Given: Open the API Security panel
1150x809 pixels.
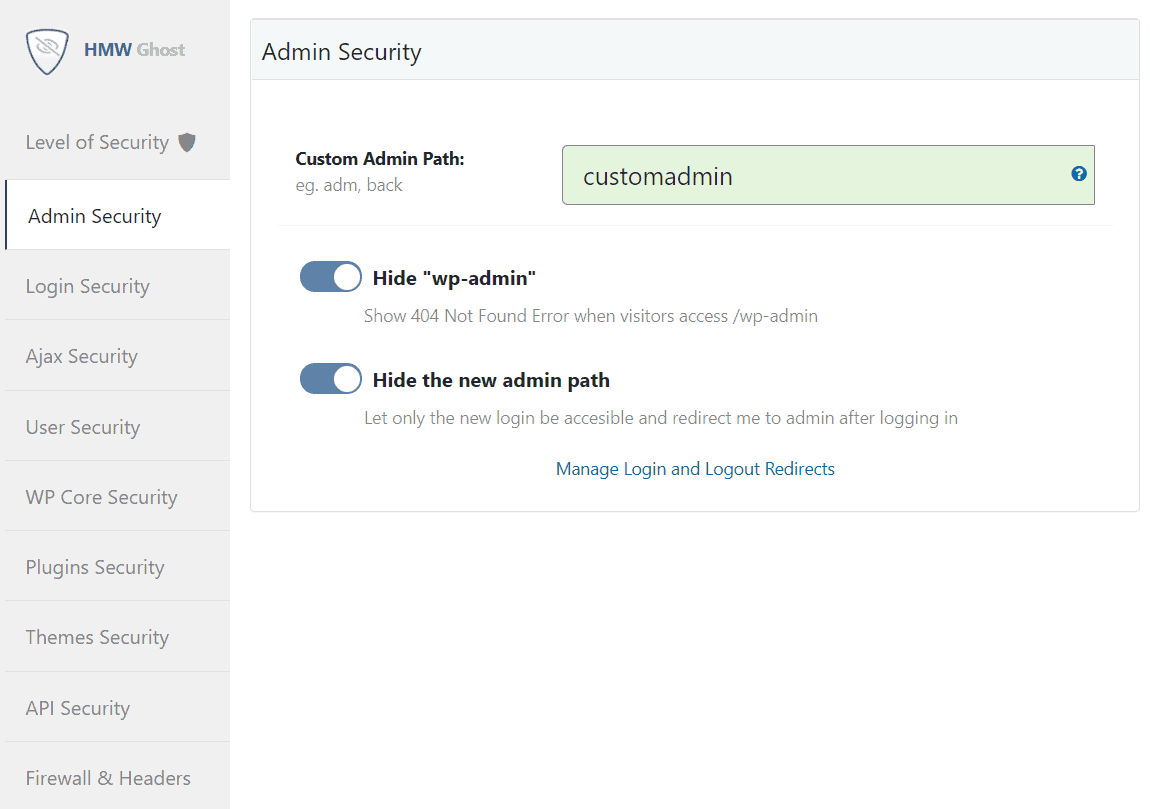Looking at the screenshot, I should pyautogui.click(x=77, y=707).
